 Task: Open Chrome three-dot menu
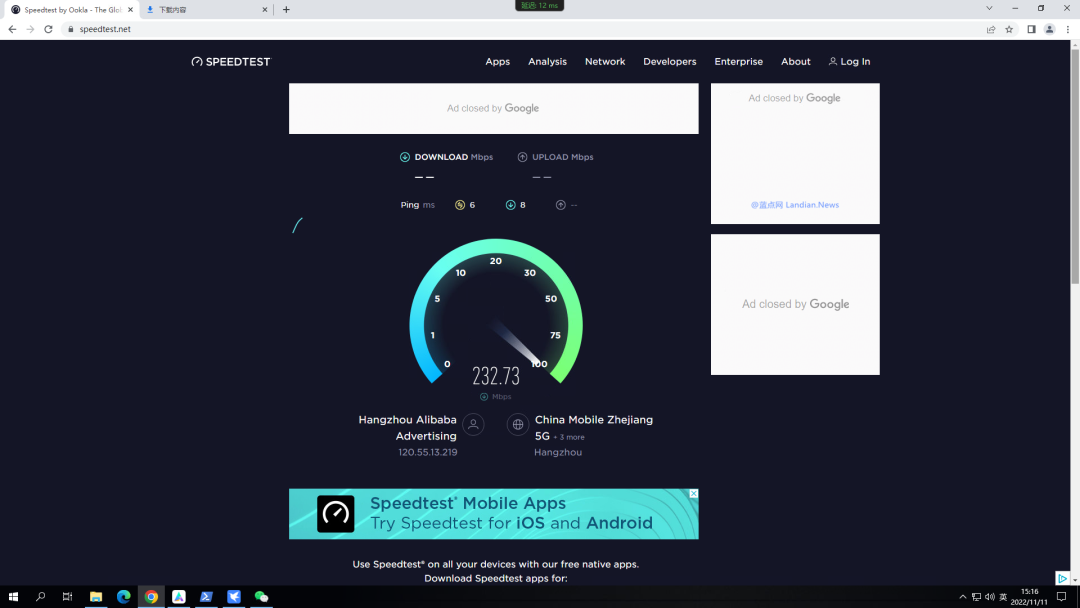[1068, 29]
